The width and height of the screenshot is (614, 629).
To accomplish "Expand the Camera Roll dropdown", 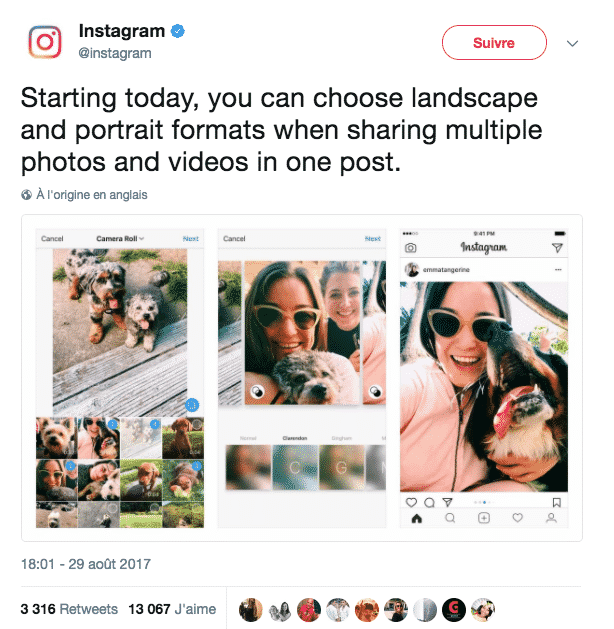I will click(x=120, y=239).
